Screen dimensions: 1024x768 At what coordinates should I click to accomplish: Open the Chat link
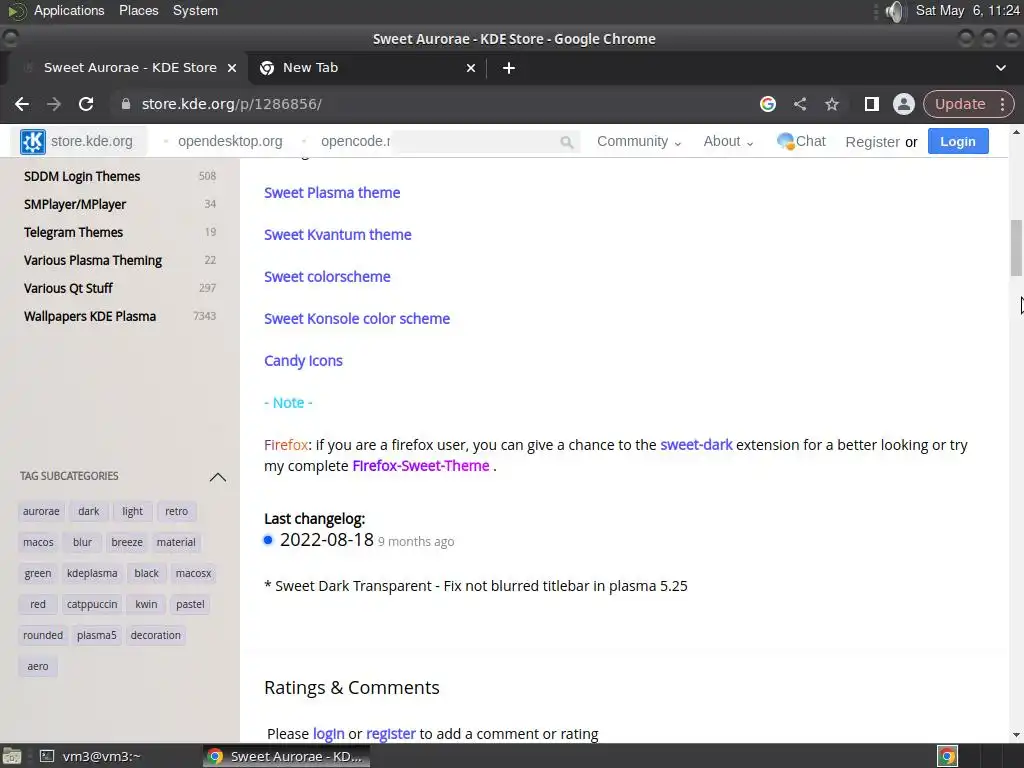[x=801, y=141]
